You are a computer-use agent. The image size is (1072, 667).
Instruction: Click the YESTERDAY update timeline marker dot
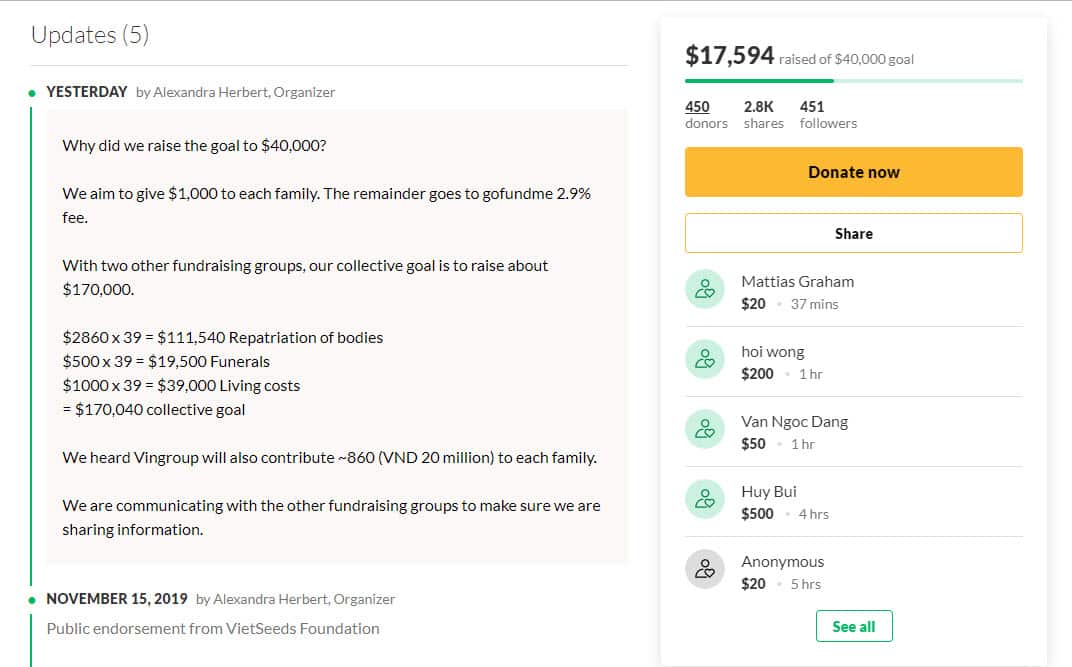[32, 92]
